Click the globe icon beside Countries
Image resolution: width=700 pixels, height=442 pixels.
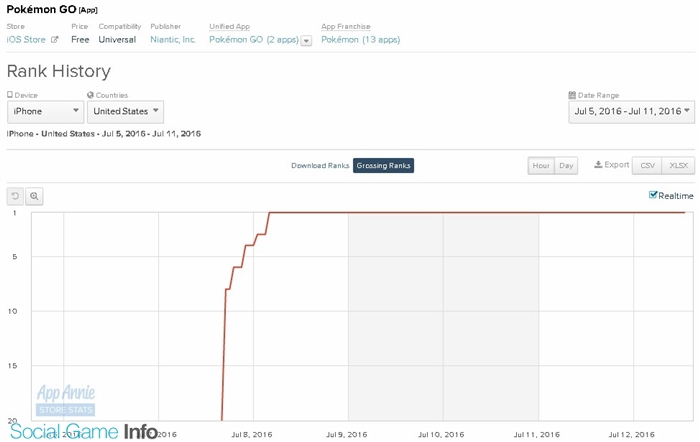90,95
